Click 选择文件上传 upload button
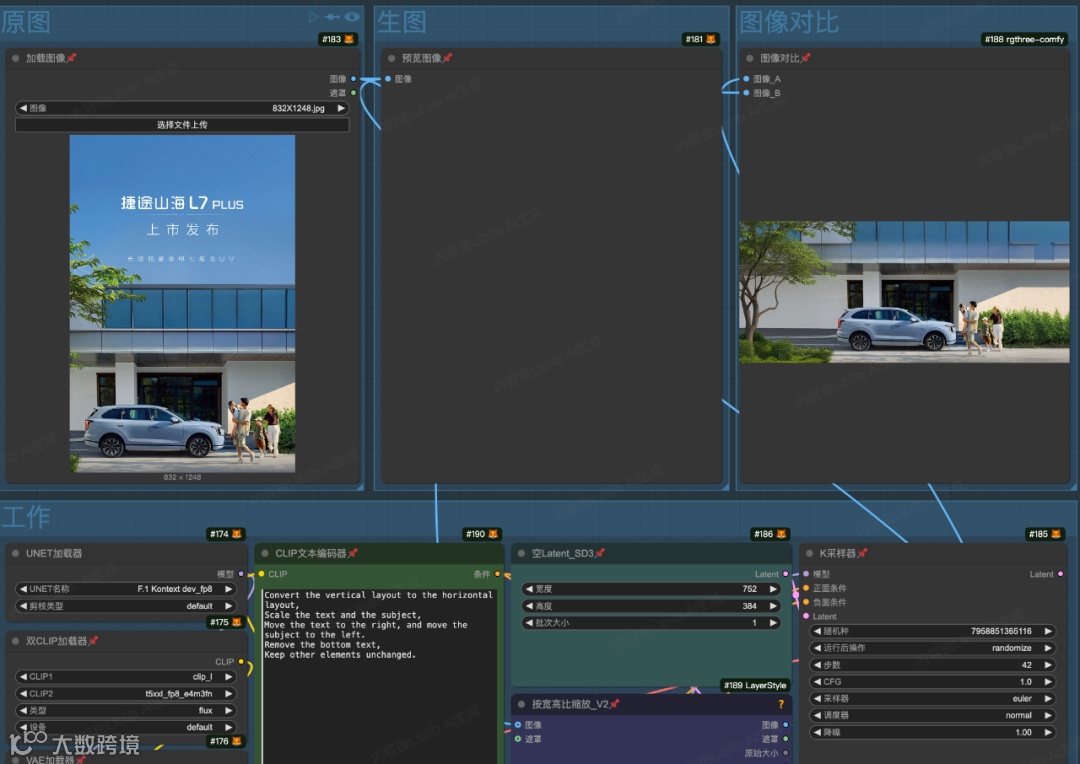Screen dimensions: 1080x764 tap(182, 125)
